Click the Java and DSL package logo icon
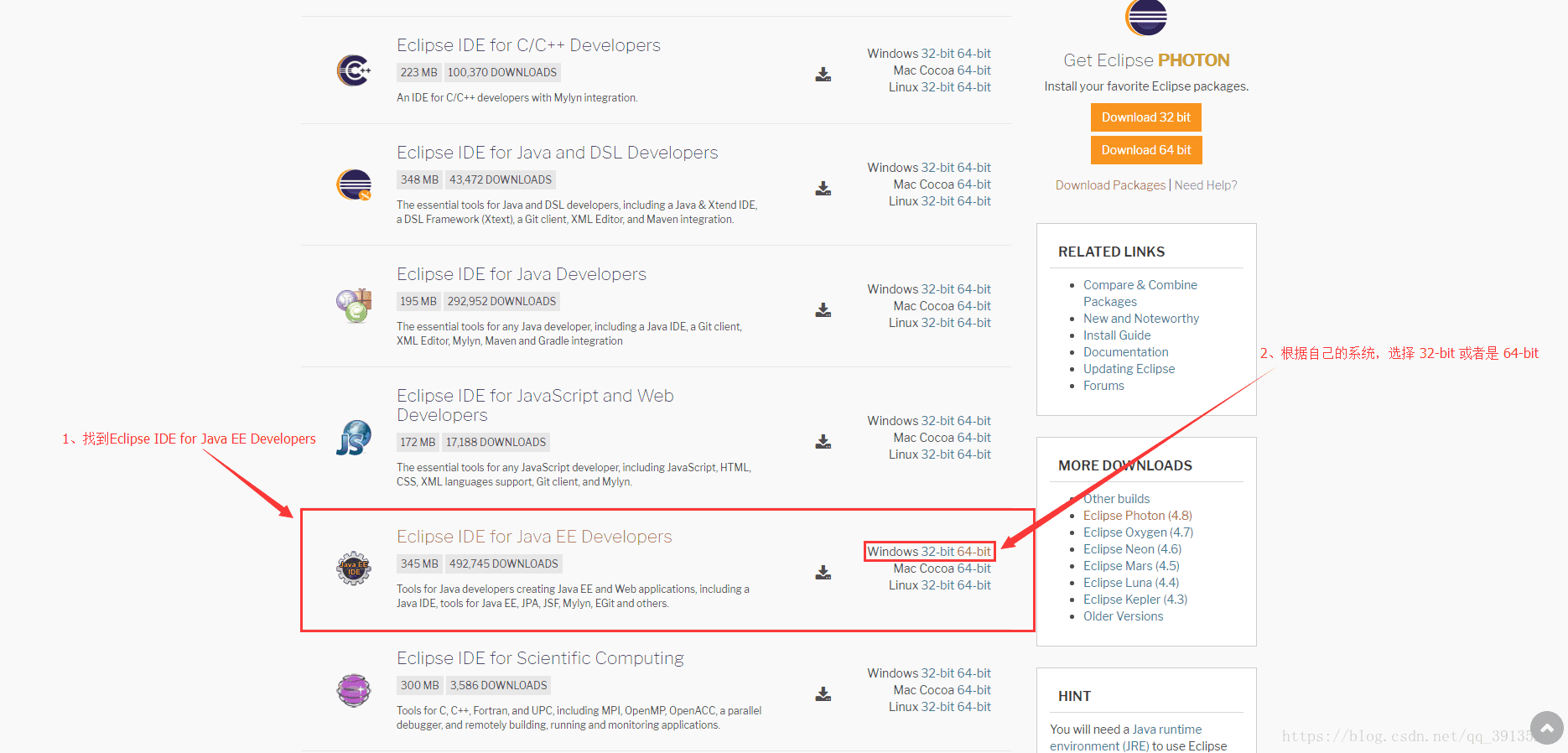This screenshot has width=1568, height=753. (x=354, y=184)
